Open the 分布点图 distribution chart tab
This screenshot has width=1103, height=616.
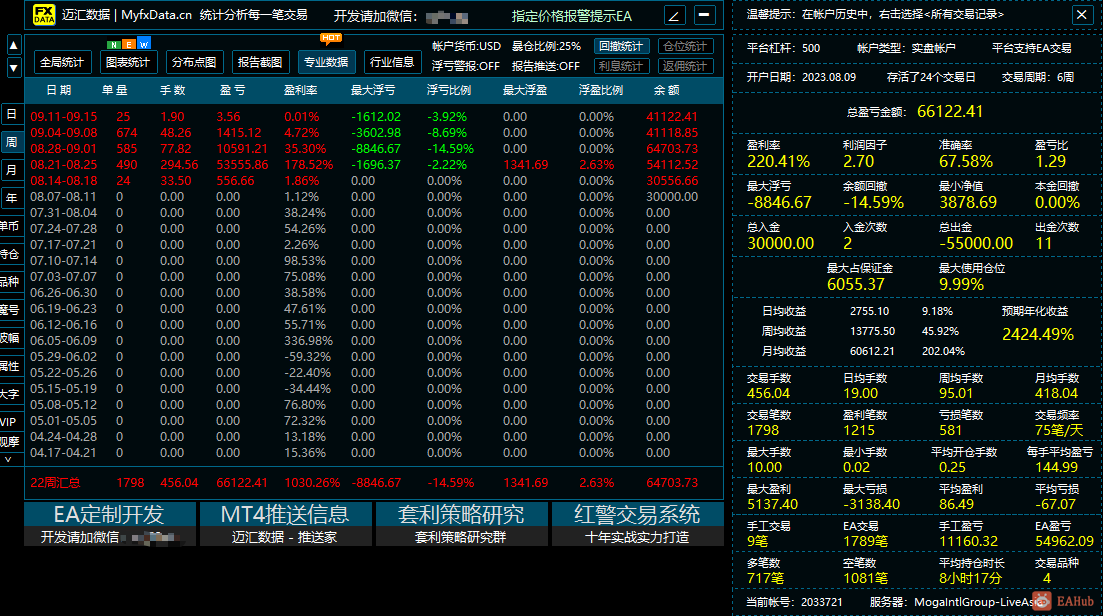[194, 62]
